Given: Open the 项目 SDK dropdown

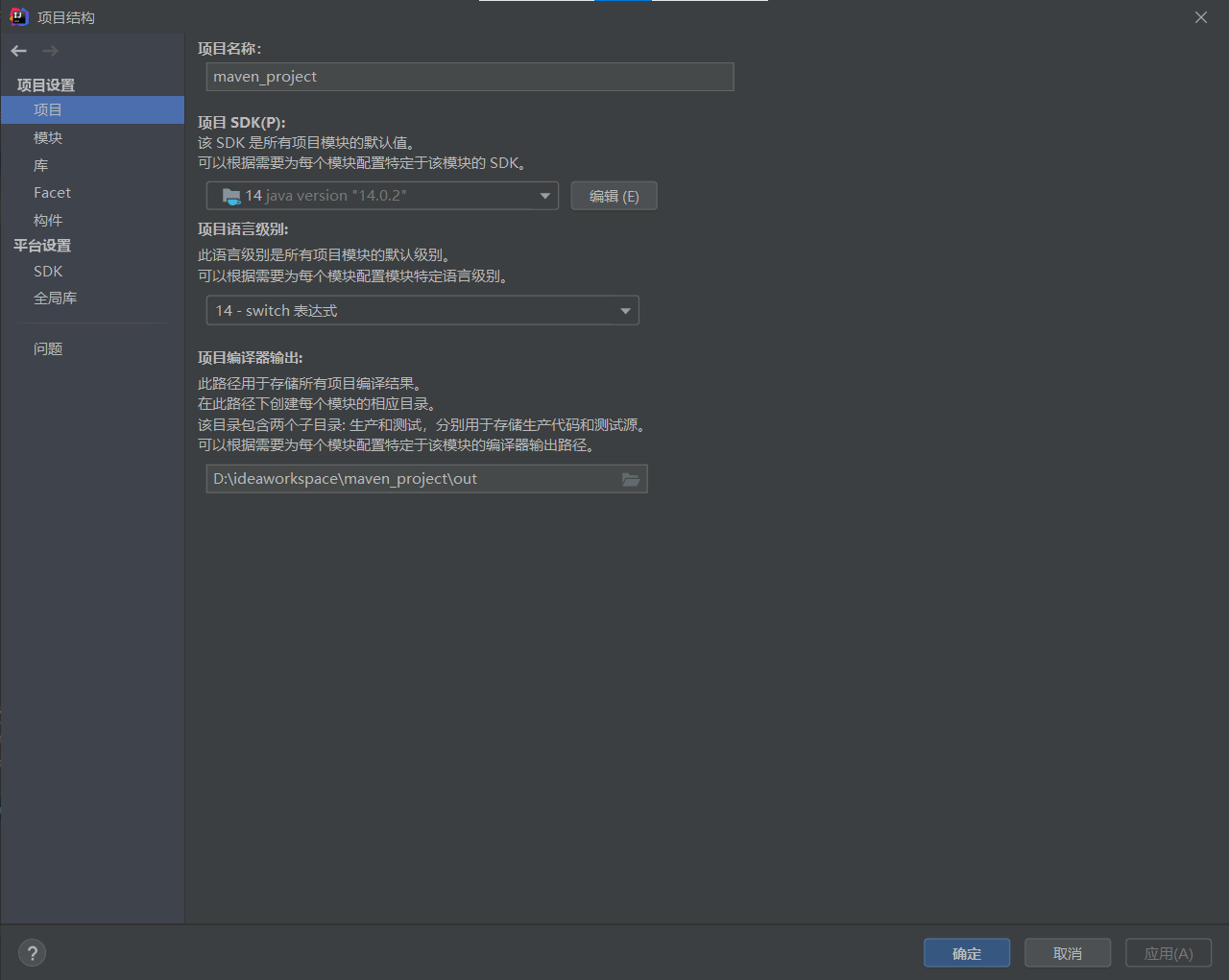Looking at the screenshot, I should tap(382, 196).
